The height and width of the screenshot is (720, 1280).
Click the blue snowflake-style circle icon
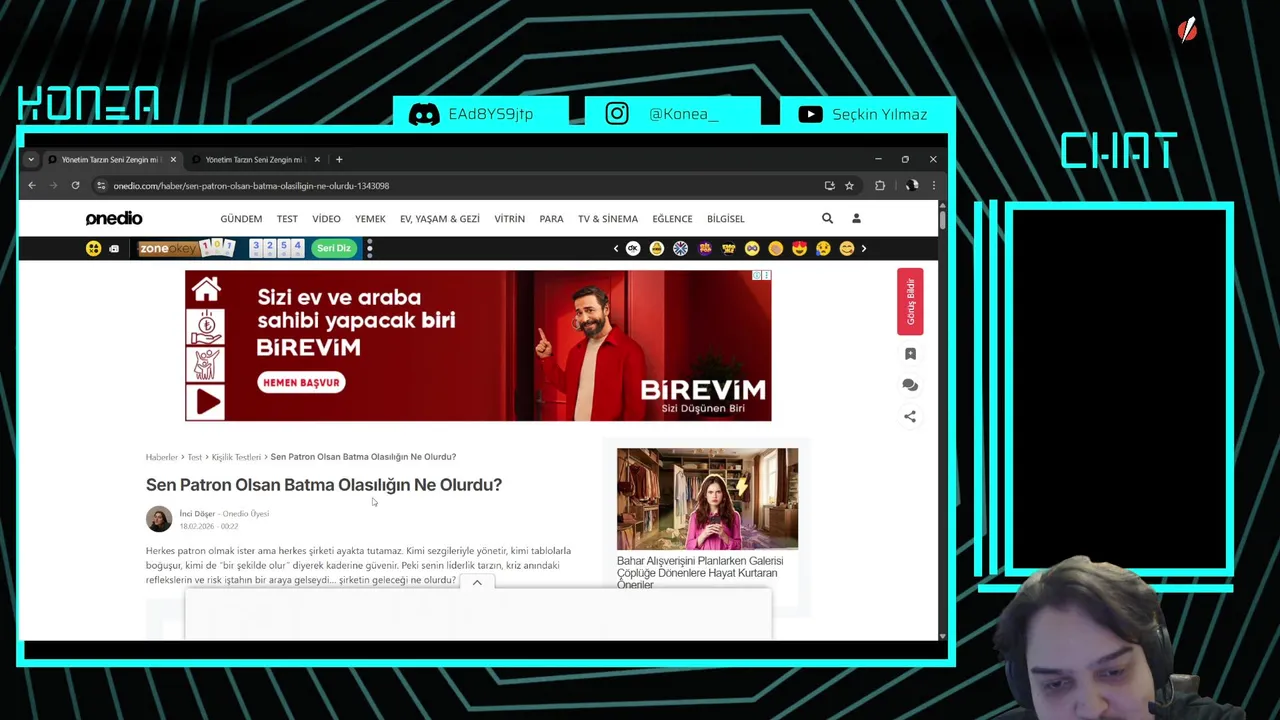pyautogui.click(x=681, y=248)
